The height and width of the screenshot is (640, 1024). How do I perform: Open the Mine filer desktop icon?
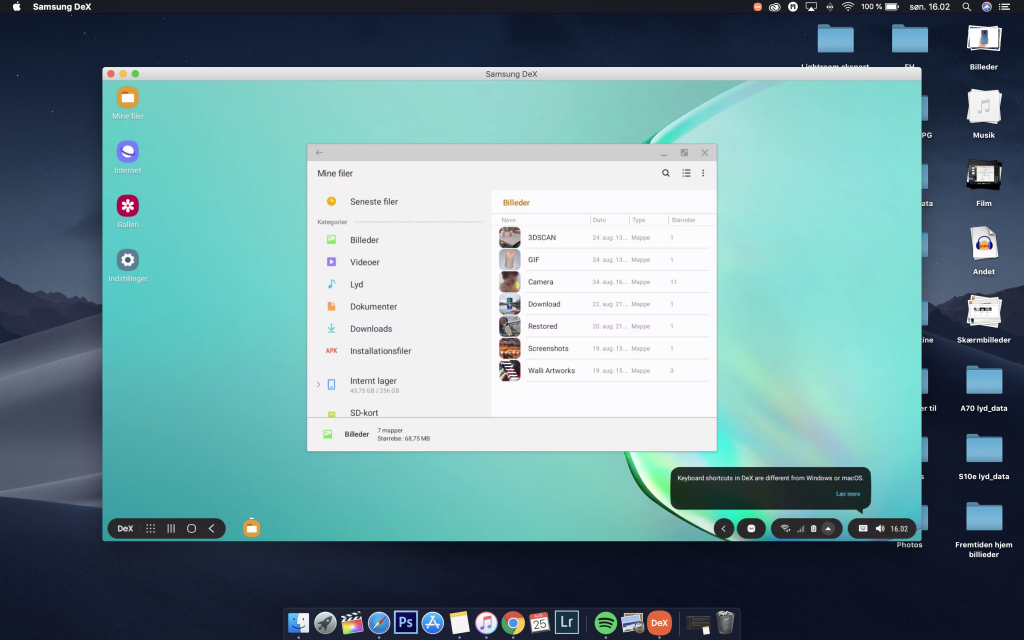click(x=127, y=98)
